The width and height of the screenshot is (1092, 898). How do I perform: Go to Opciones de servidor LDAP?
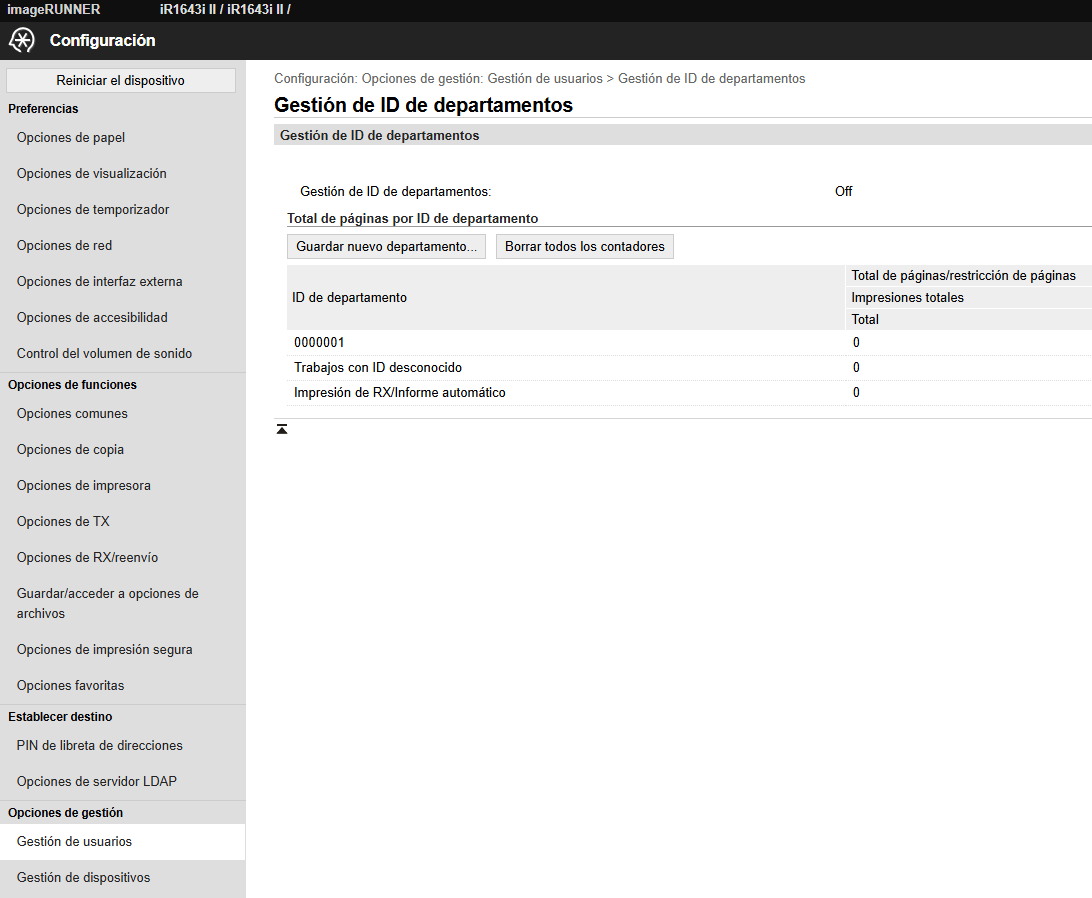click(x=97, y=782)
